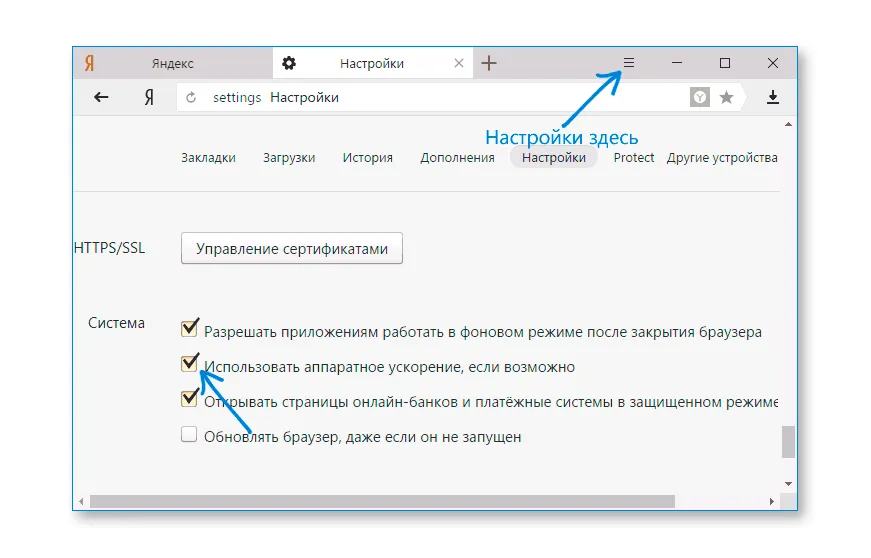Close the browser window

tap(773, 63)
